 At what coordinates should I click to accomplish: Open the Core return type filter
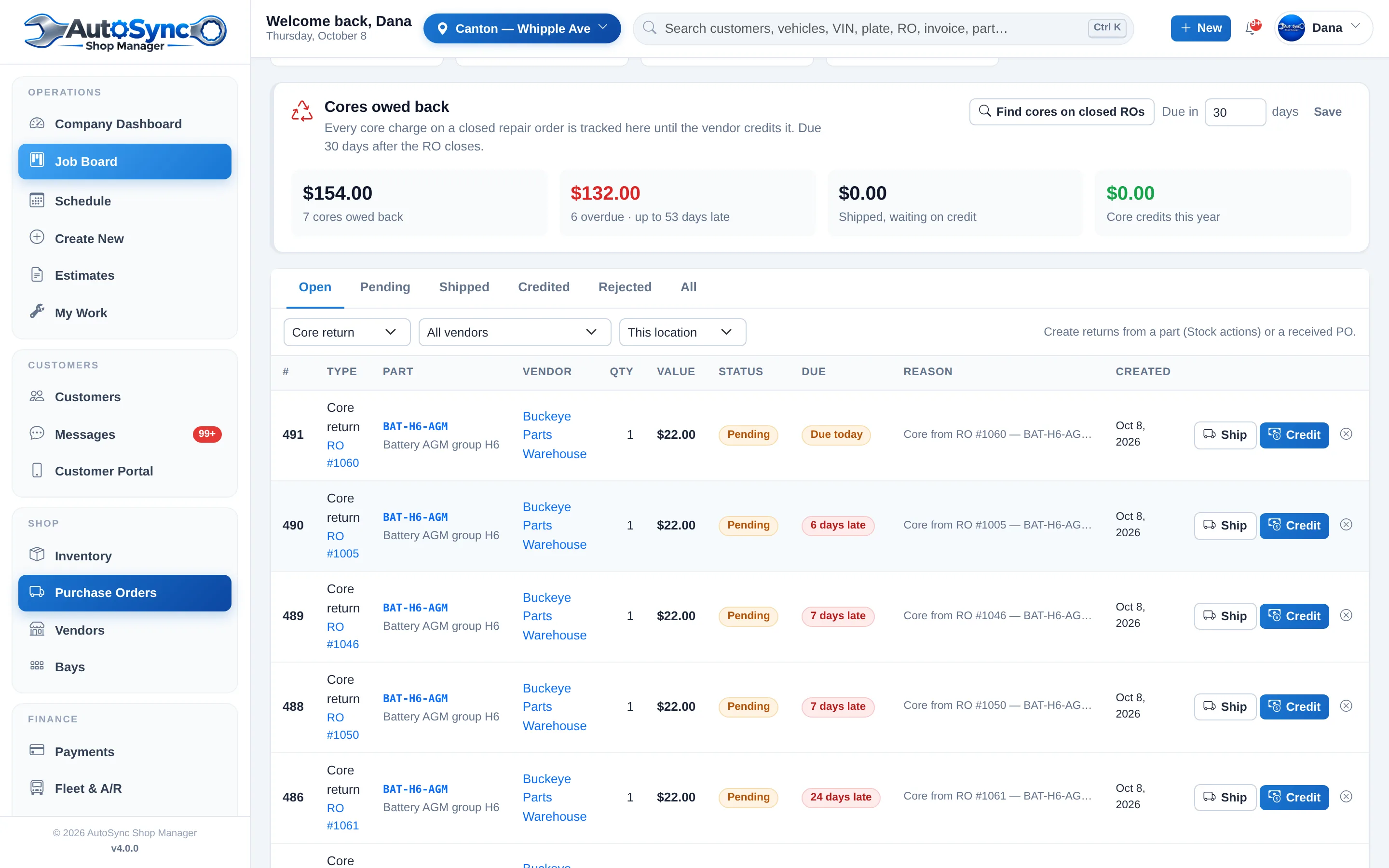(x=347, y=332)
